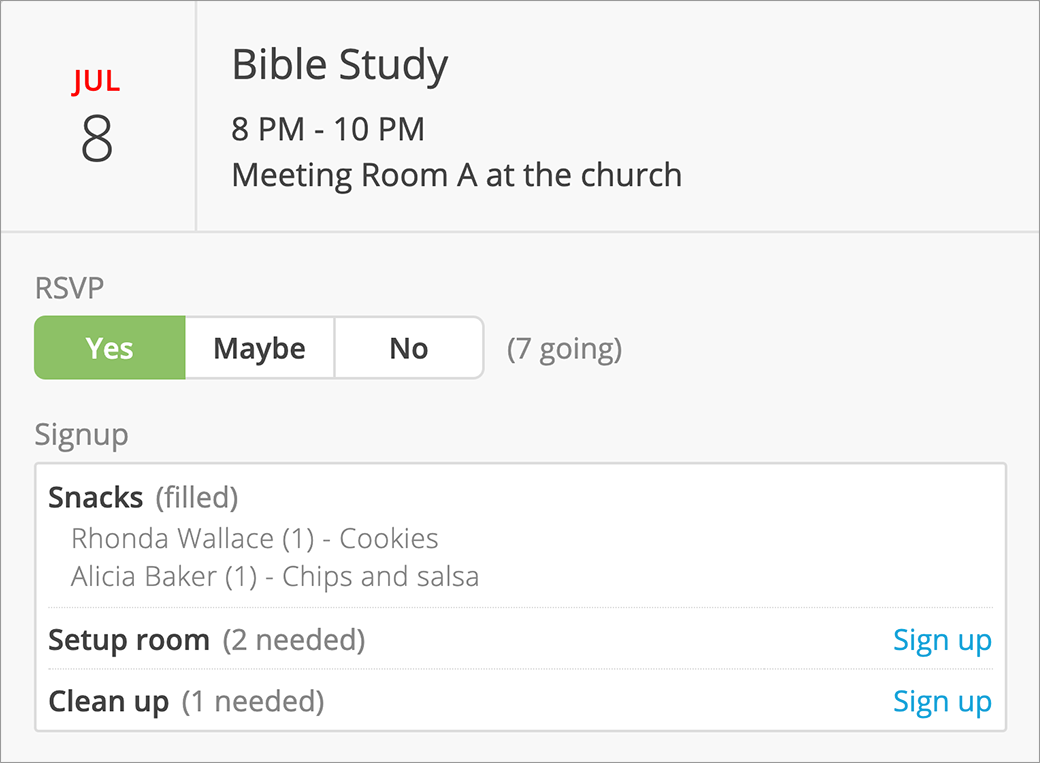Image resolution: width=1040 pixels, height=763 pixels.
Task: Click the 8 PM - 10 PM time
Action: (x=328, y=129)
